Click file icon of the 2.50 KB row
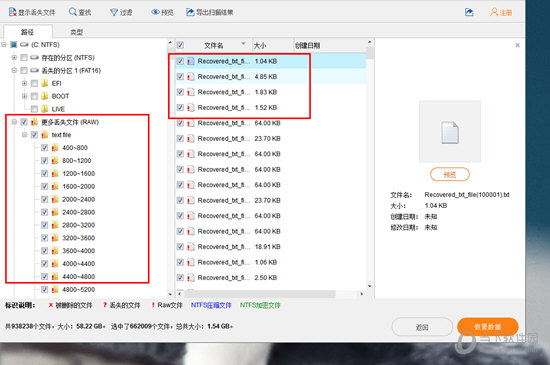Image resolution: width=550 pixels, height=365 pixels. [x=190, y=278]
